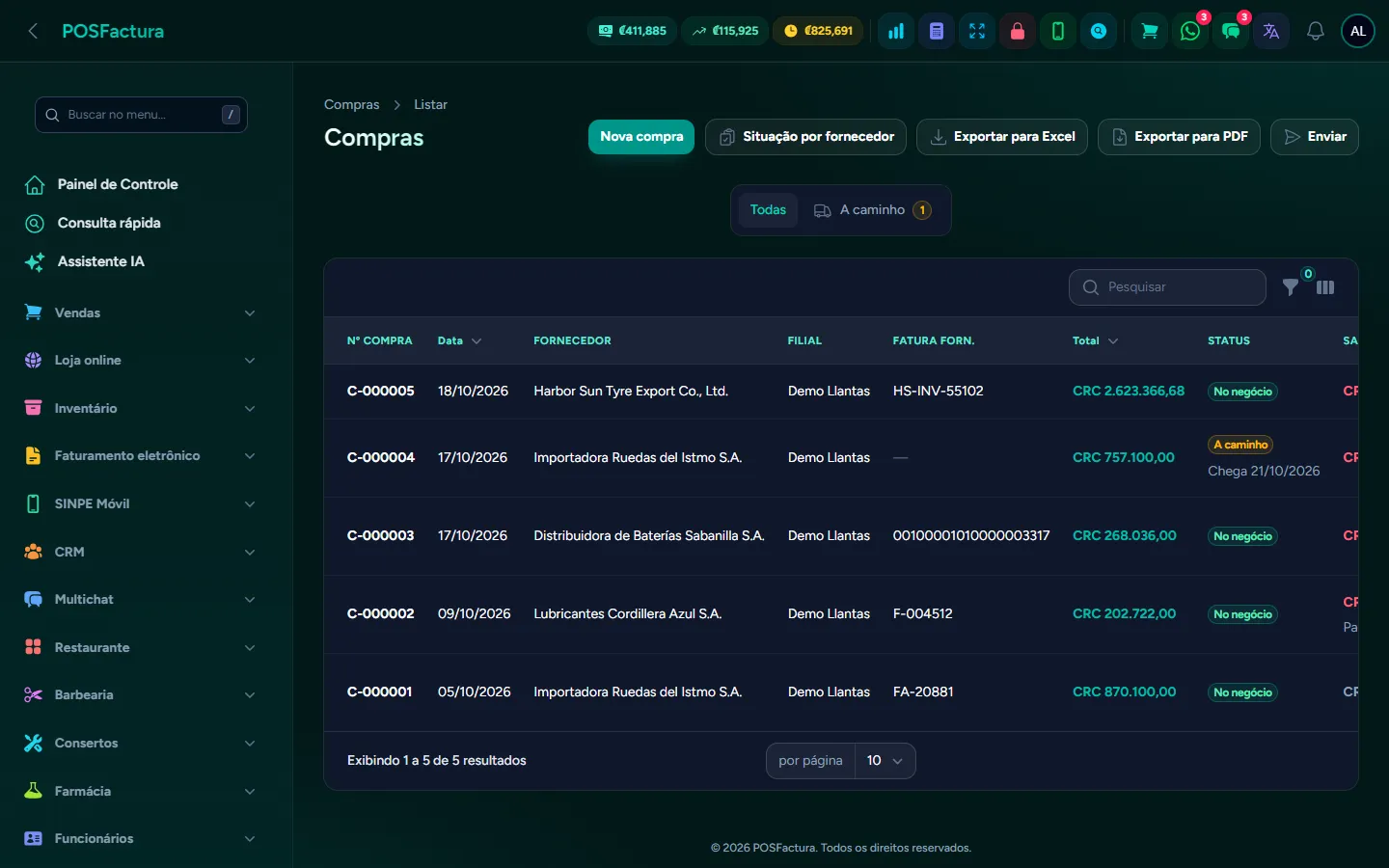
Task: Click Situação por fornecedor button
Action: 805,137
